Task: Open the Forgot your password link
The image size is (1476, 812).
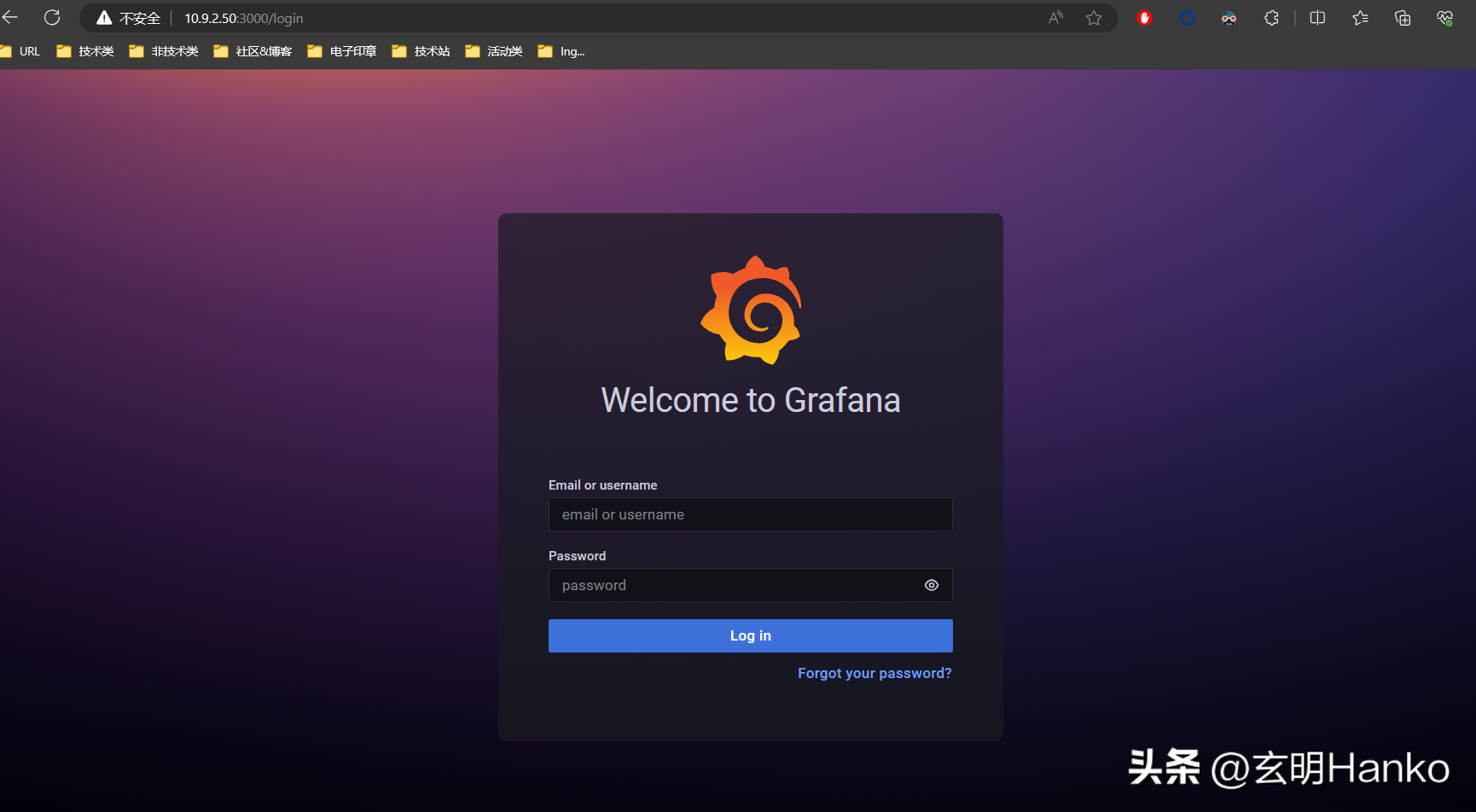Action: 875,673
